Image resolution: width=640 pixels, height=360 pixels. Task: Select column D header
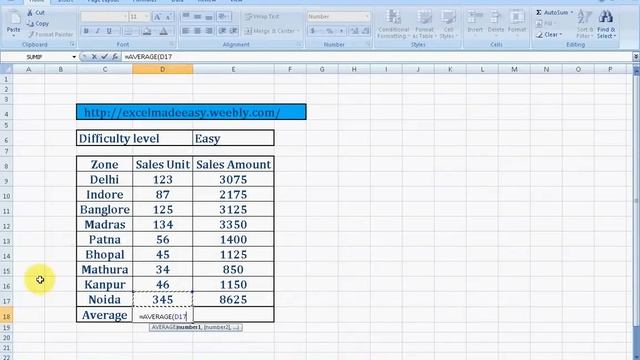[x=162, y=69]
